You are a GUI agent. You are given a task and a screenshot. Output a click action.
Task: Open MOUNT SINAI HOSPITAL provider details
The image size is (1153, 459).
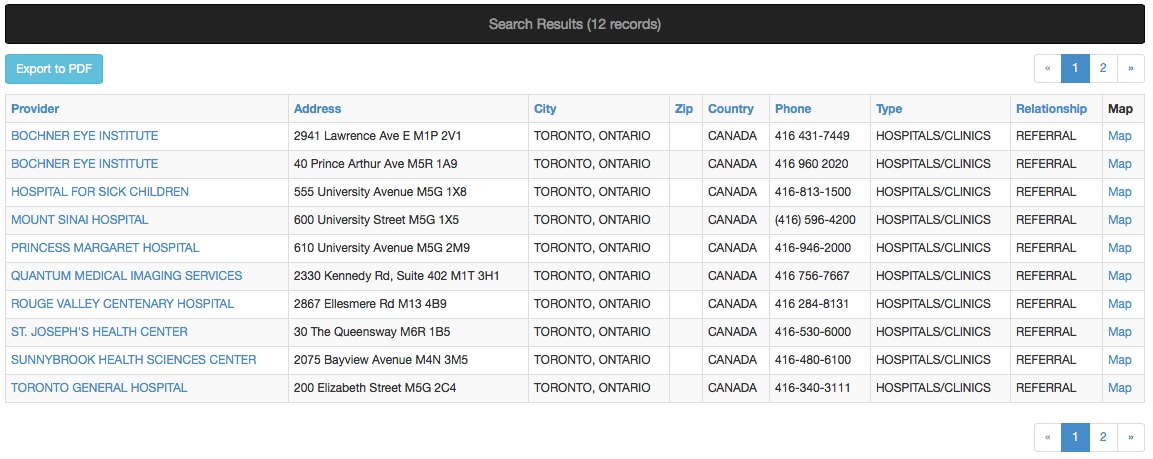[x=79, y=220]
